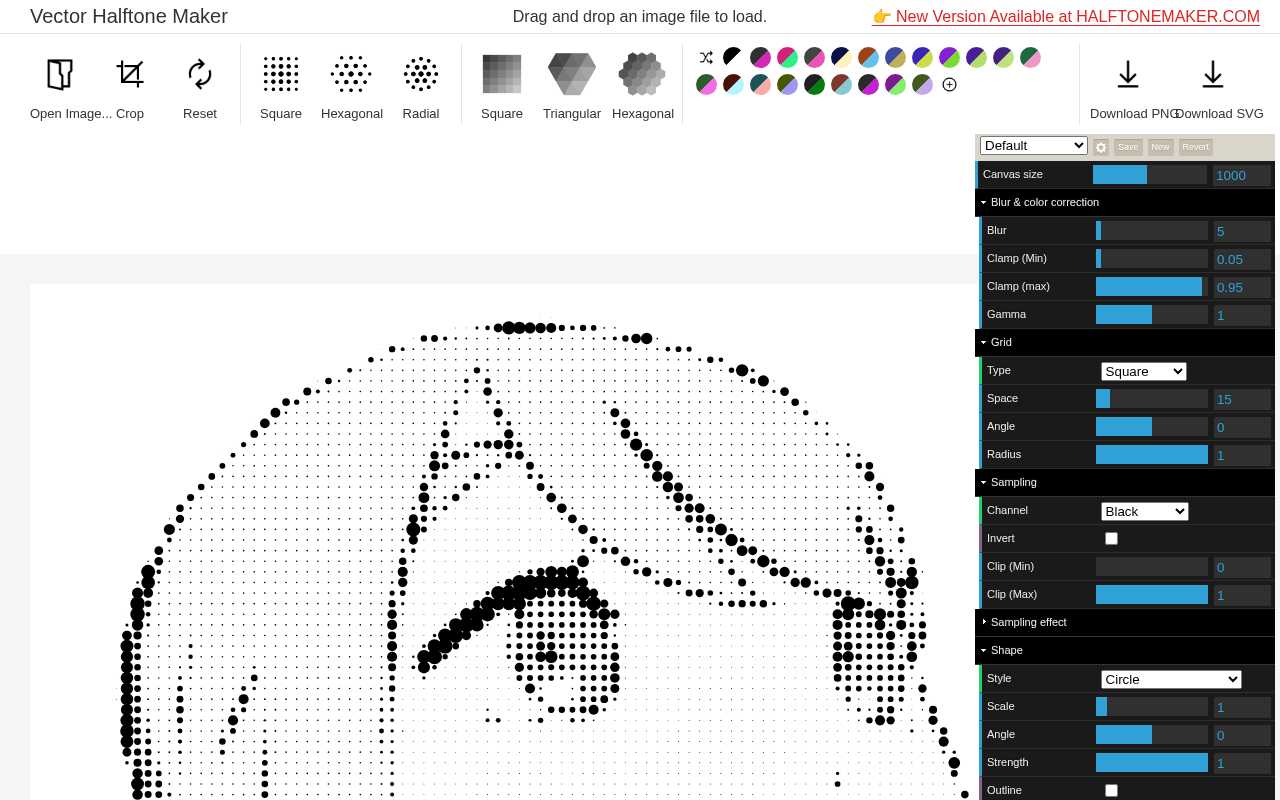Reset the current halftone settings
This screenshot has width=1280, height=800.
point(199,74)
